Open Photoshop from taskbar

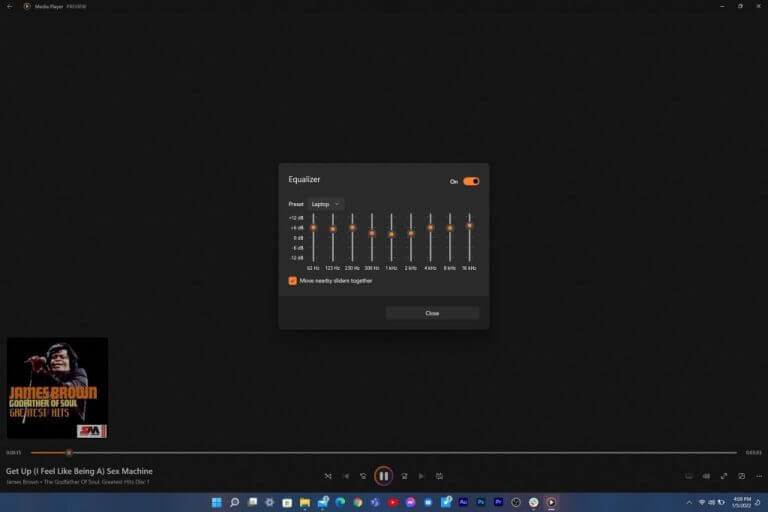[480, 502]
